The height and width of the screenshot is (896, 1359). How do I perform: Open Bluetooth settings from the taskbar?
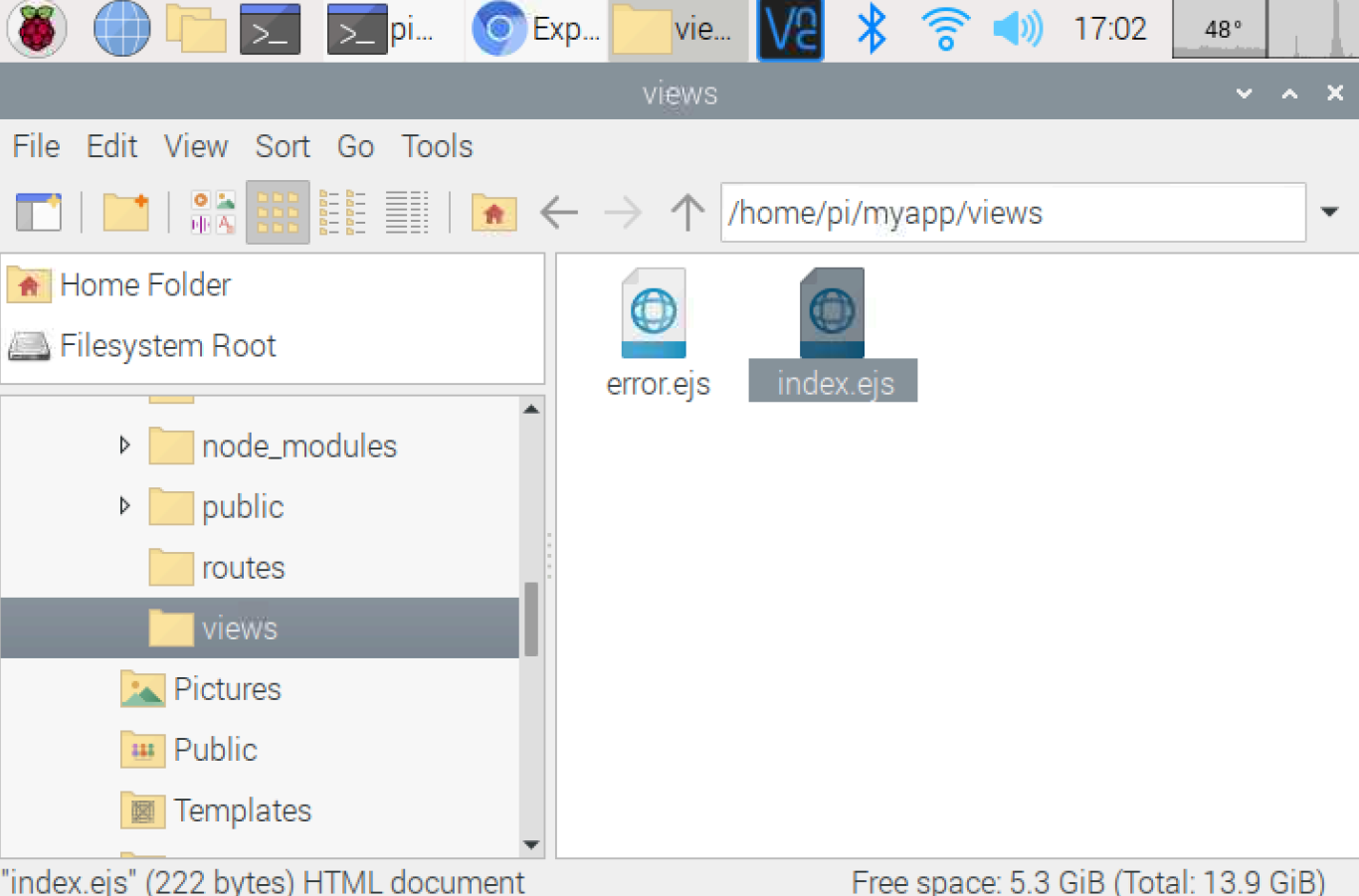871,30
